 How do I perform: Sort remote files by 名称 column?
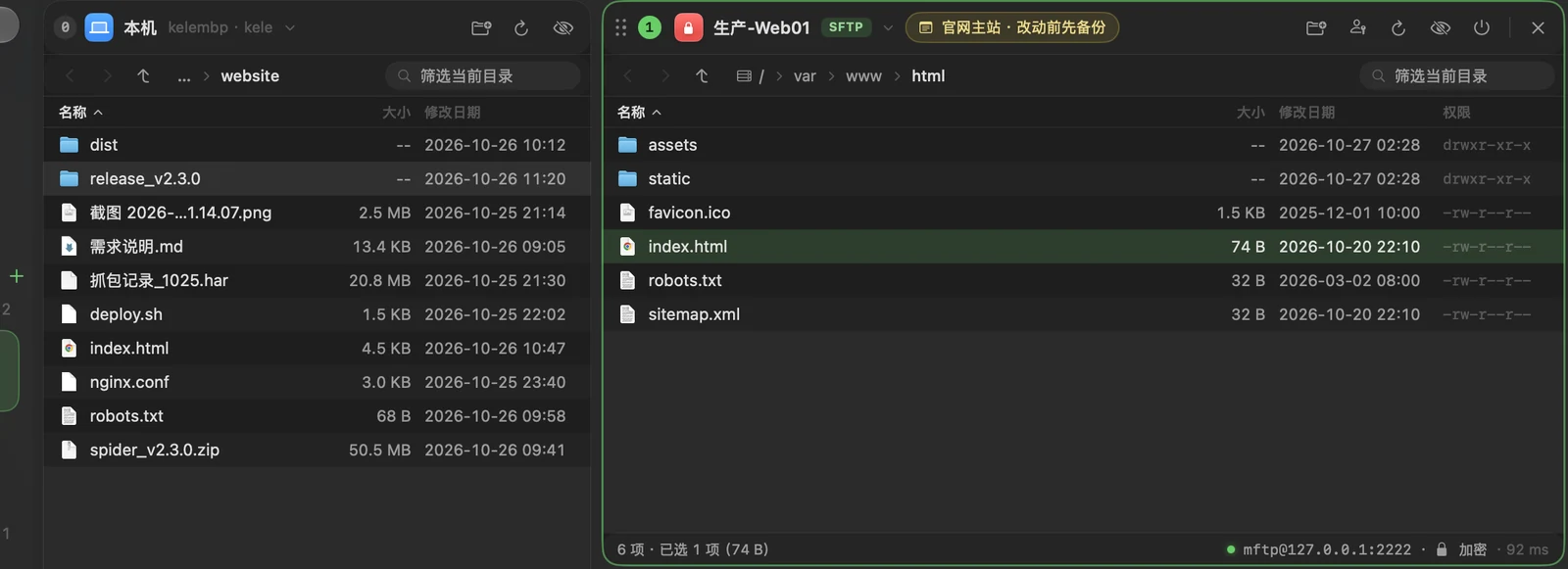[639, 112]
